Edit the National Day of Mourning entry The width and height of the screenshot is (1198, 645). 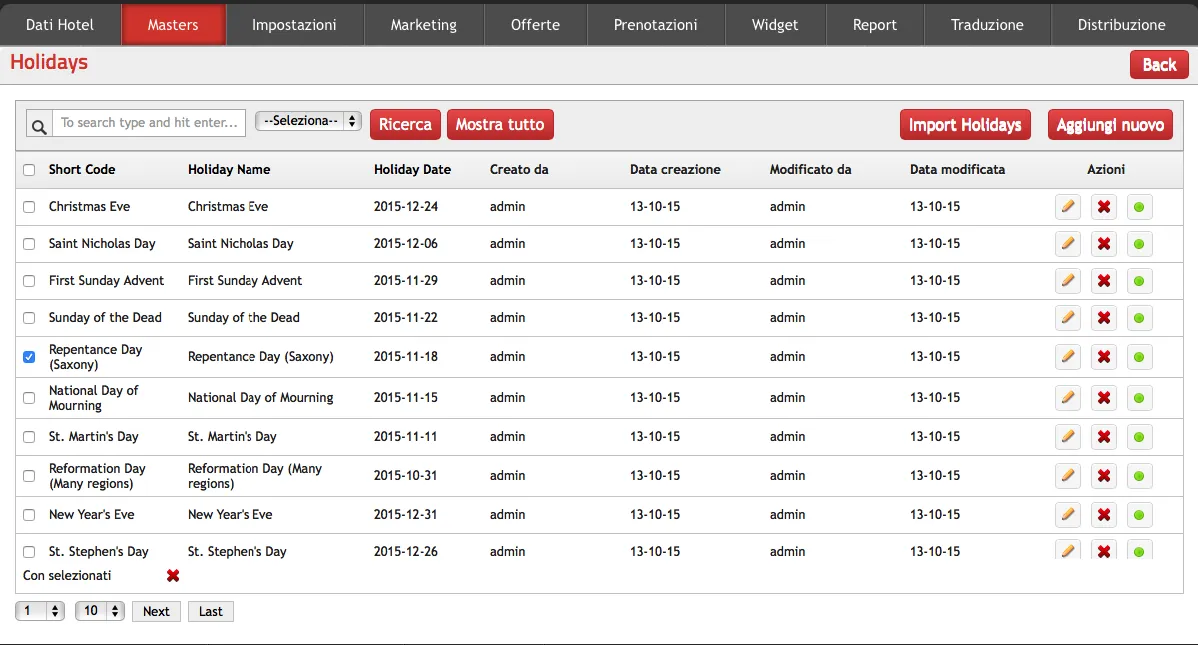click(x=1067, y=397)
